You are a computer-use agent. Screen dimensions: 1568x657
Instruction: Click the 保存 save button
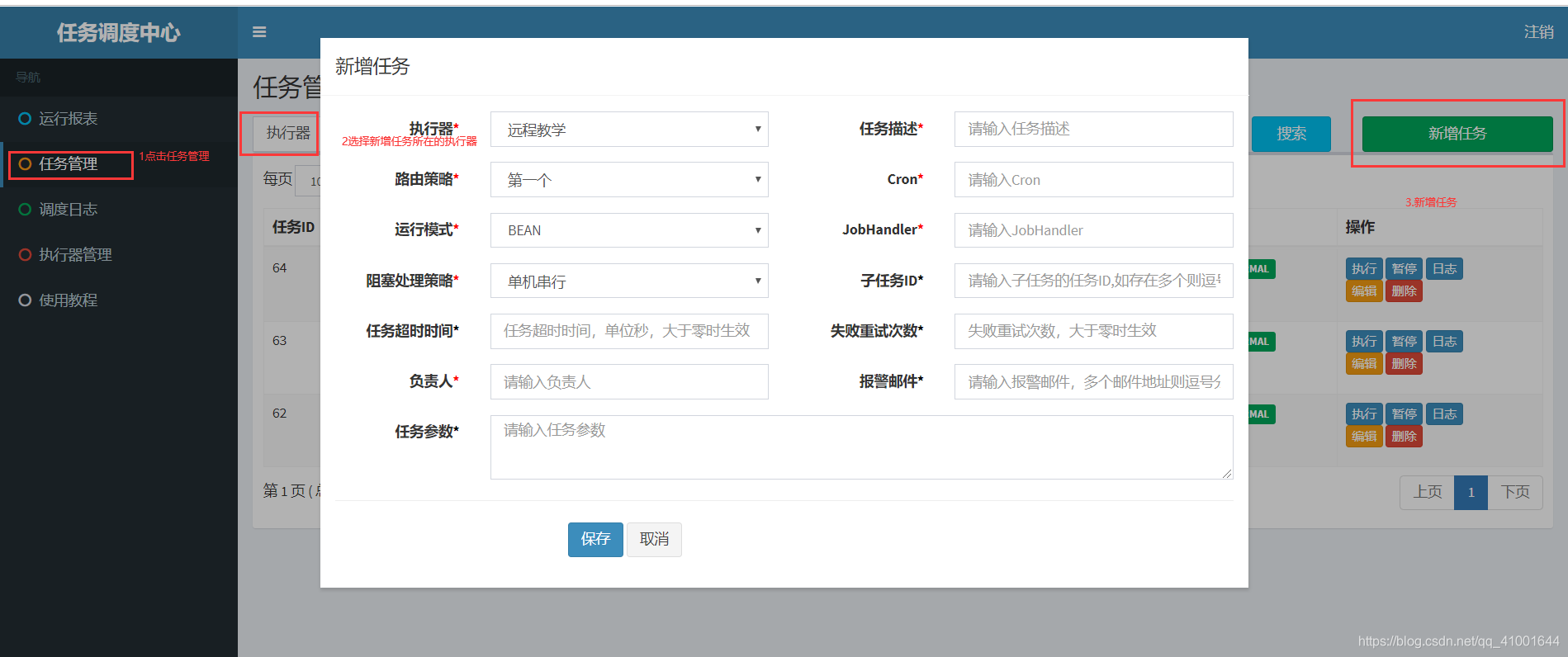pos(595,540)
